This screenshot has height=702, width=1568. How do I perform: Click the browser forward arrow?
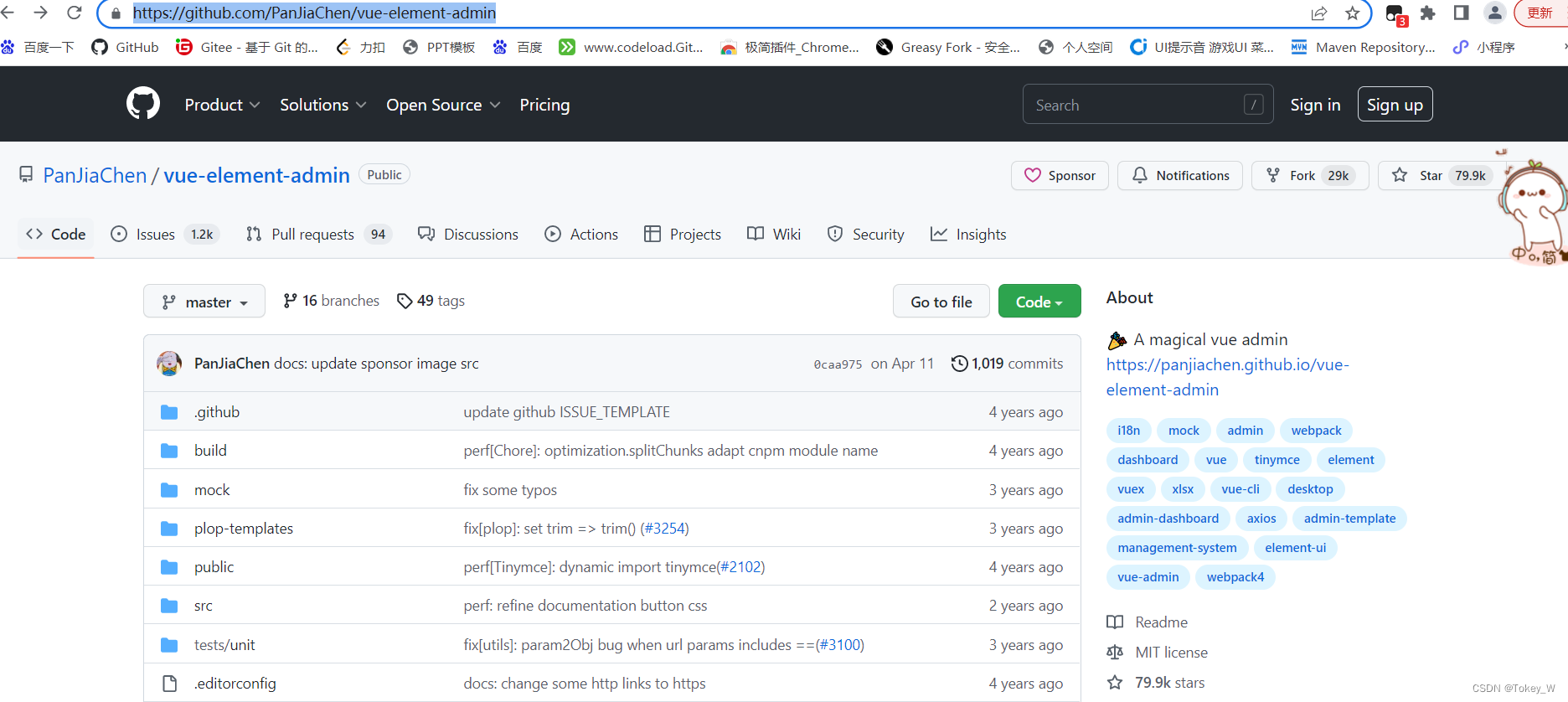[40, 13]
